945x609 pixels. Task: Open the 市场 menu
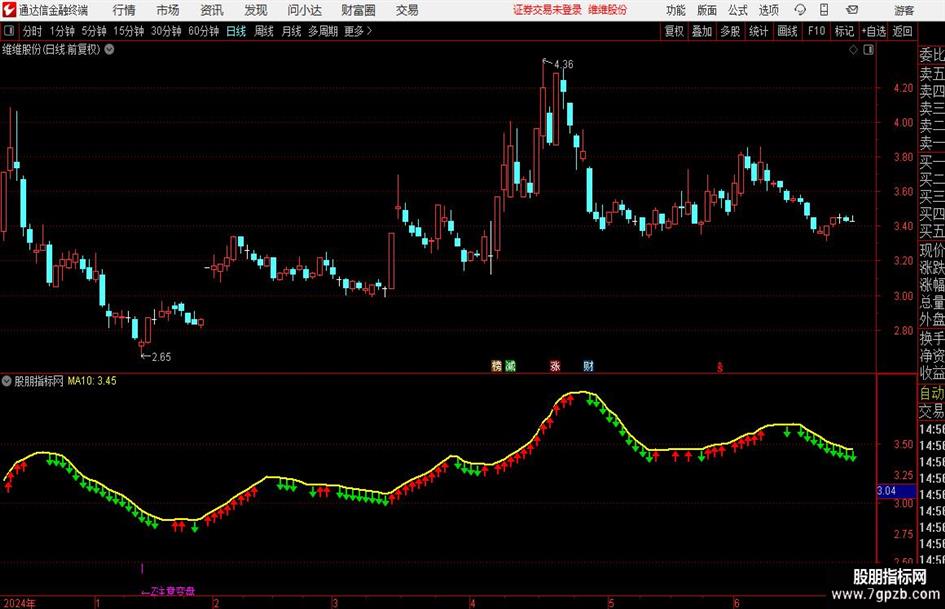click(x=168, y=10)
